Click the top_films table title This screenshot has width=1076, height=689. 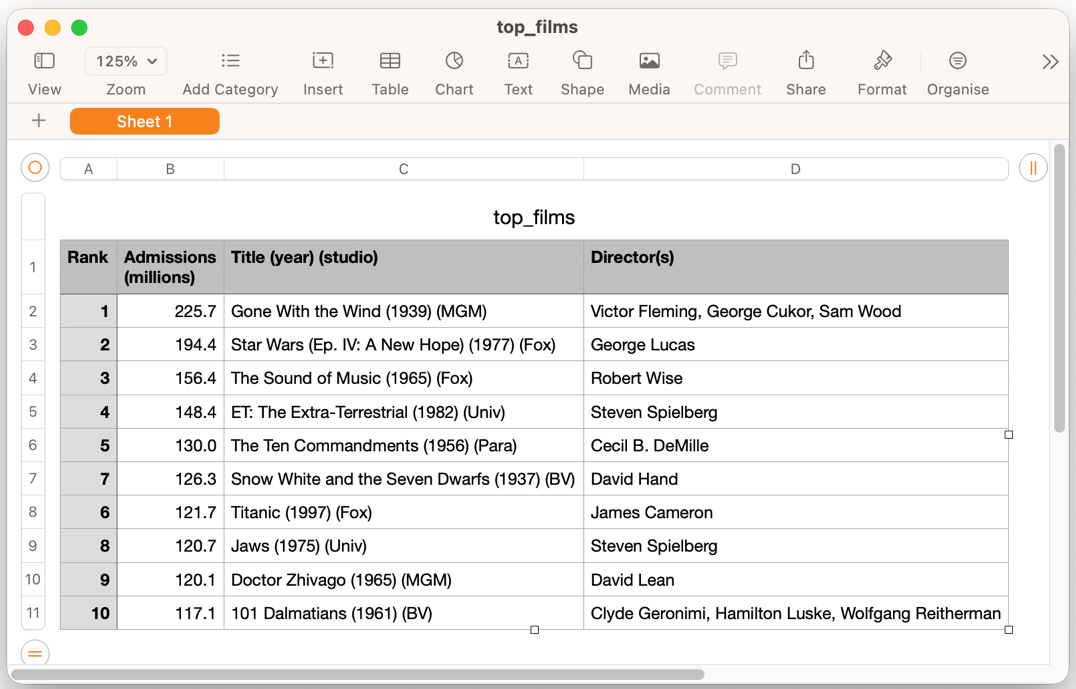(534, 217)
